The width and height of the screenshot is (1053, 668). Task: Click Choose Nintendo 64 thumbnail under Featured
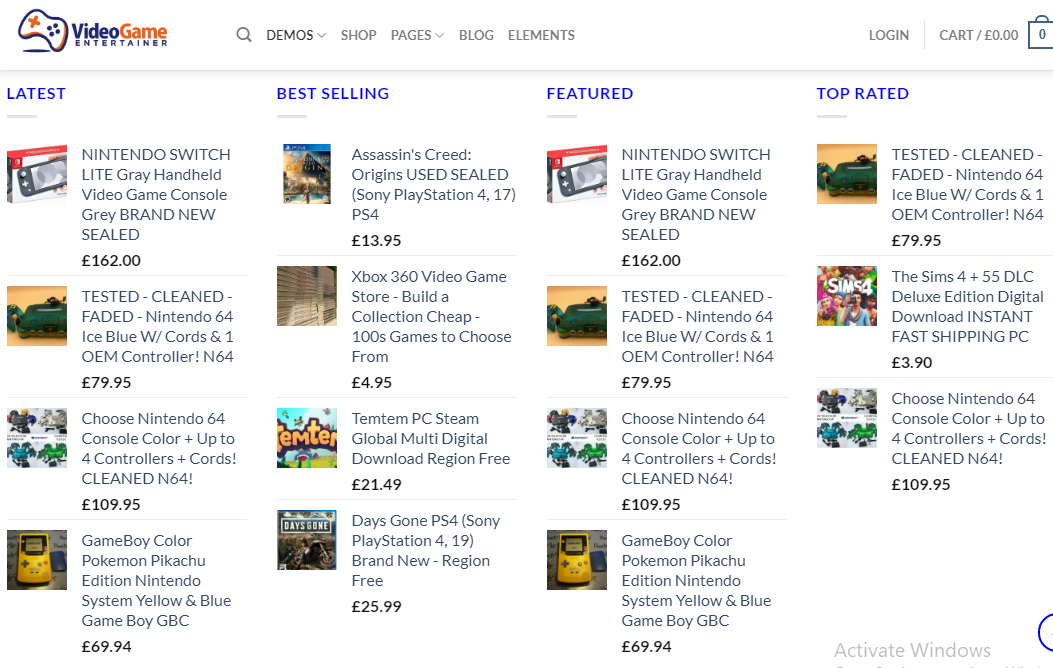pos(577,438)
